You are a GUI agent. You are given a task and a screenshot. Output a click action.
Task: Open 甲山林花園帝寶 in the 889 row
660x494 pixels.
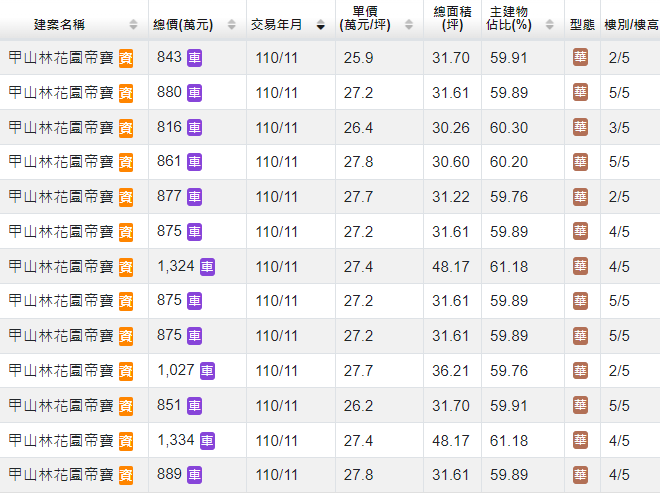click(x=61, y=475)
